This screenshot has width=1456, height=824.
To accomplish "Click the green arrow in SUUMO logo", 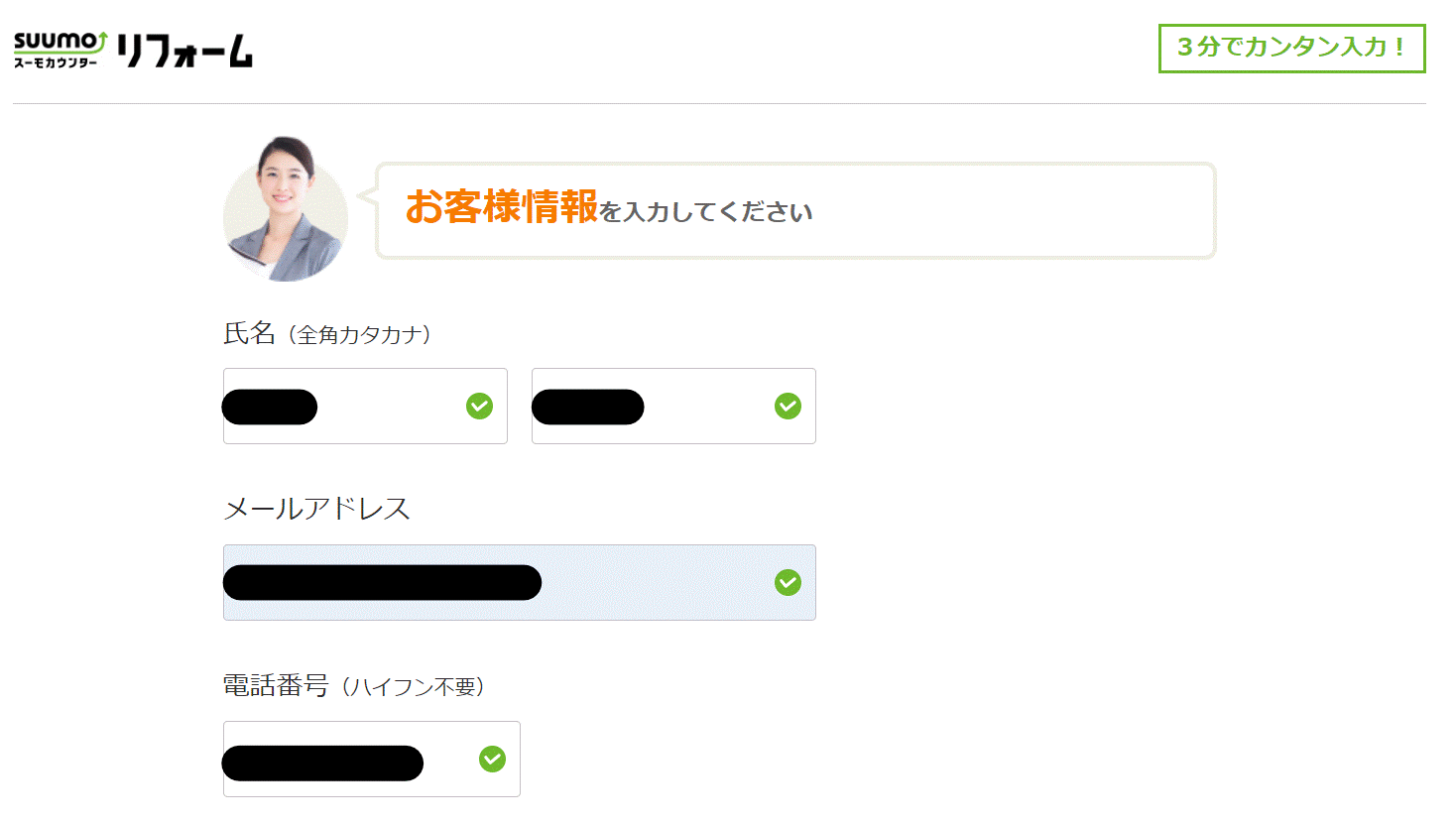I will (101, 40).
